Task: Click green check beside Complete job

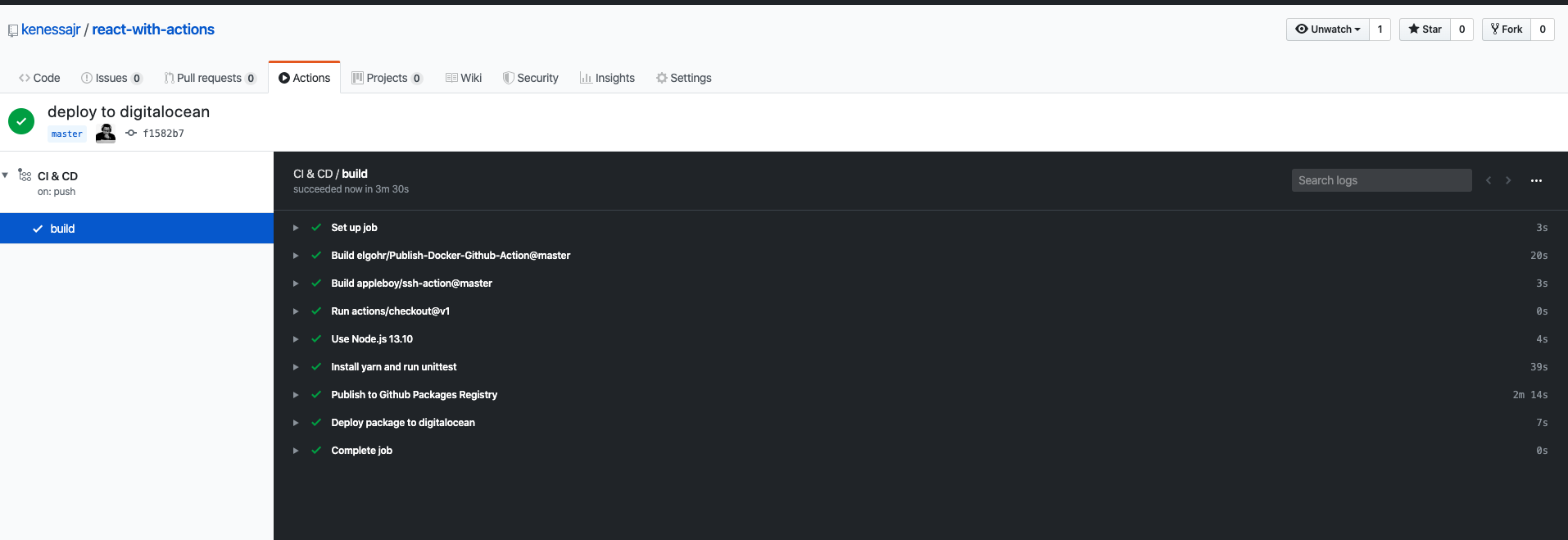Action: pyautogui.click(x=316, y=451)
